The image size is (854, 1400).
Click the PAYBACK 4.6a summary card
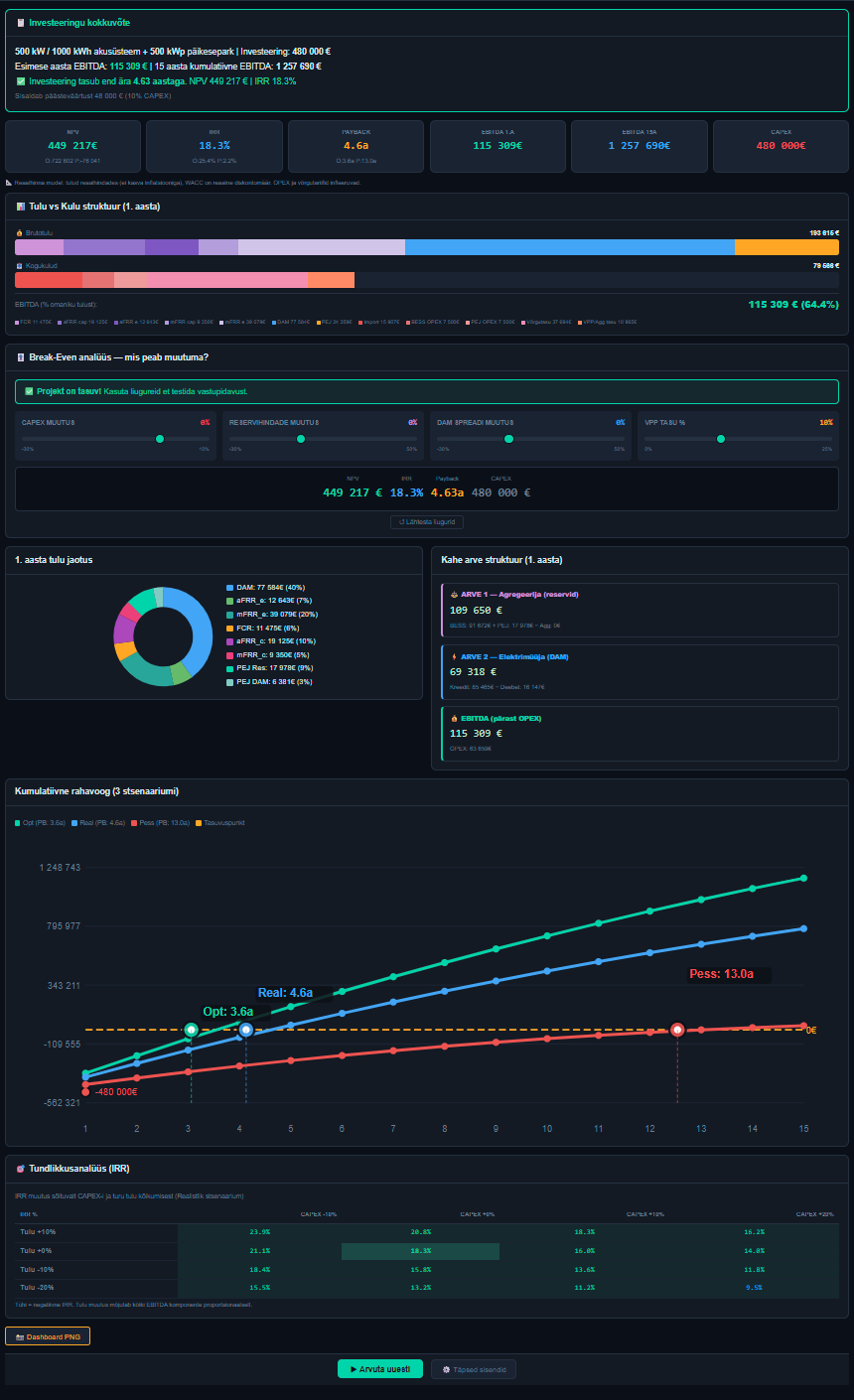[356, 145]
